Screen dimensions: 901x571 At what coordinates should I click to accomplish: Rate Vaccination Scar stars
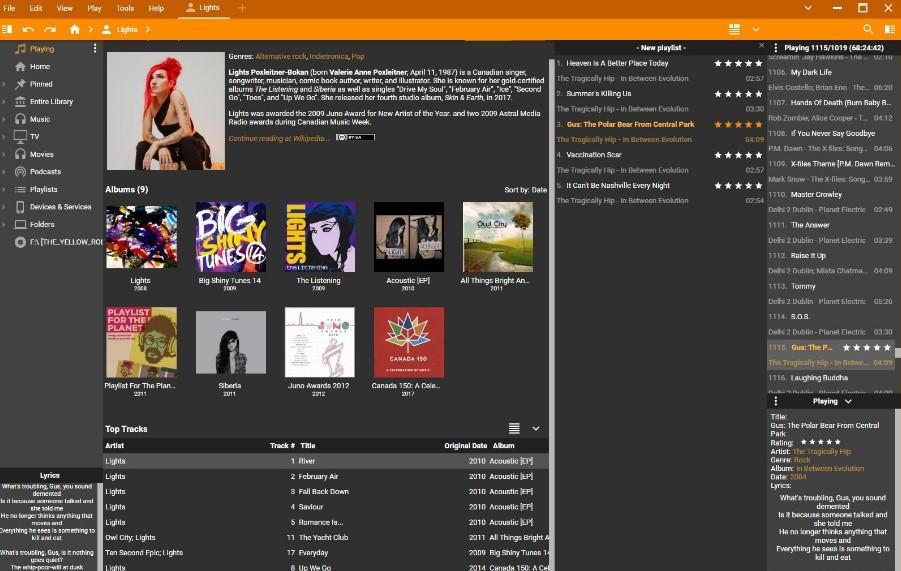[738, 155]
